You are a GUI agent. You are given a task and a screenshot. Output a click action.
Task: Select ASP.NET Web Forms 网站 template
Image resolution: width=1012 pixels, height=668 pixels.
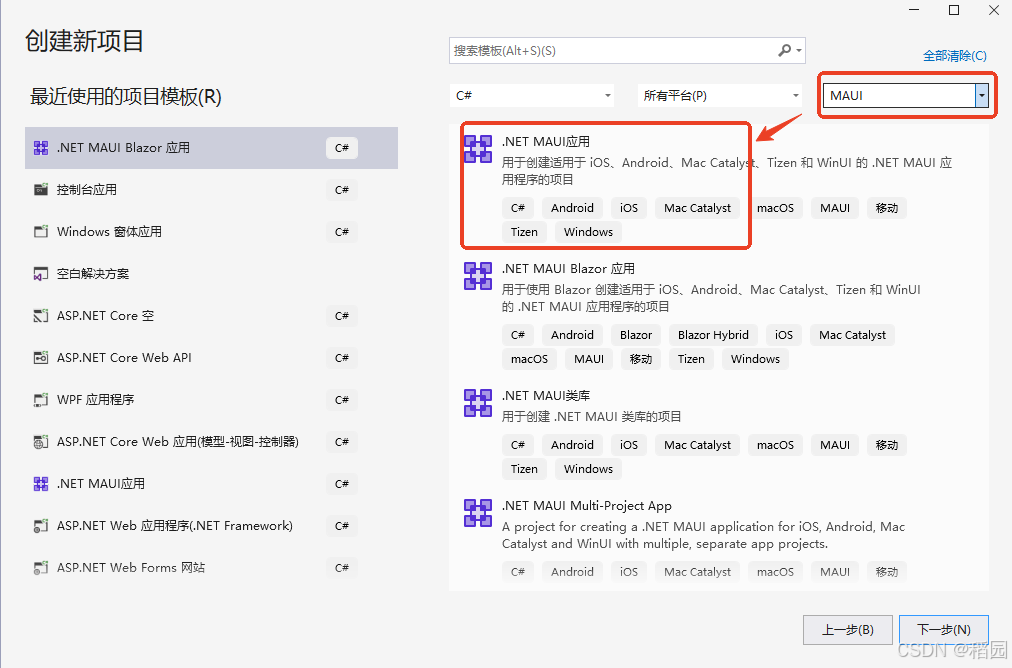coord(211,567)
